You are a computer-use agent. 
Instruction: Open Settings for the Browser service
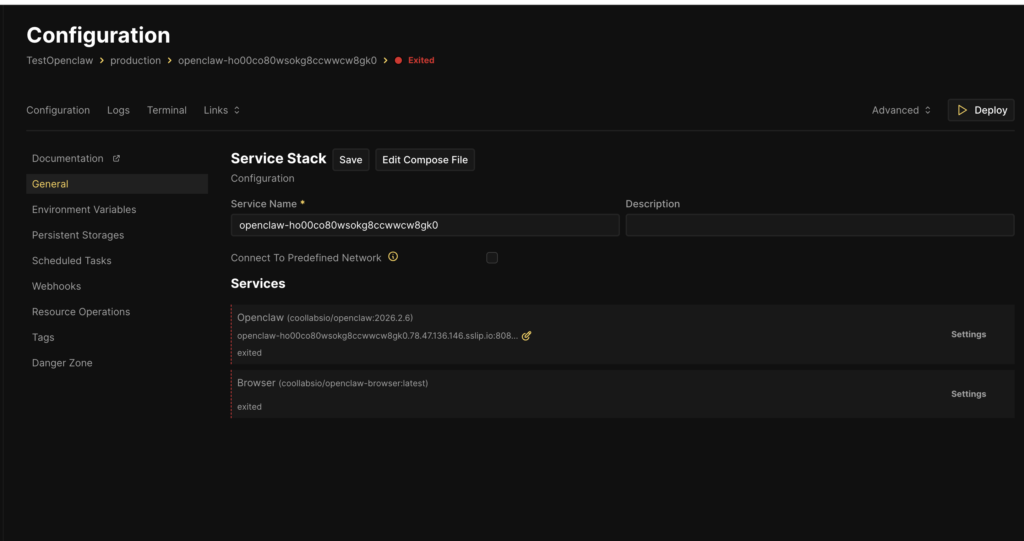(968, 394)
